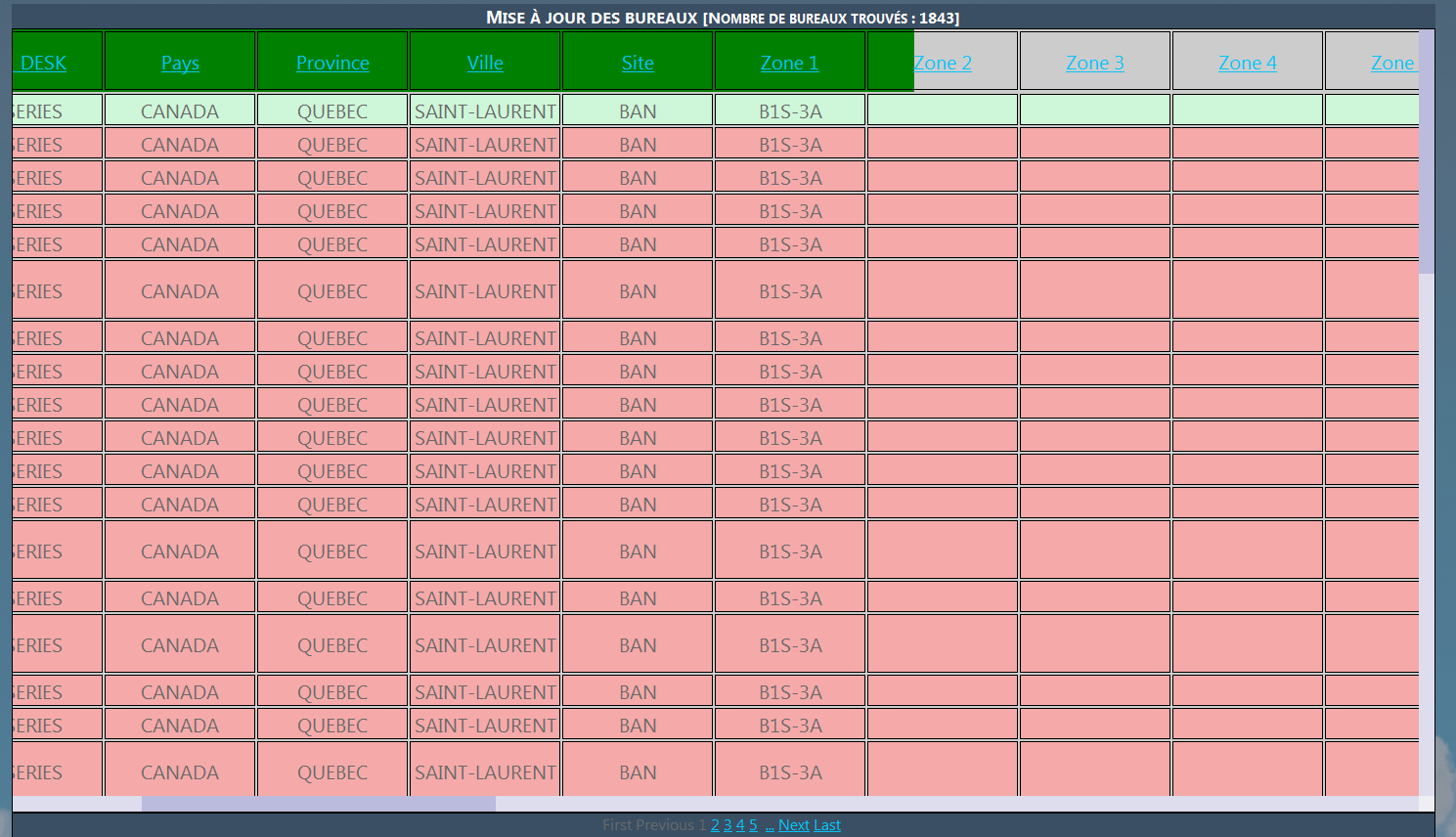Image resolution: width=1456 pixels, height=837 pixels.
Task: Open page 4 of the results
Action: [x=740, y=824]
